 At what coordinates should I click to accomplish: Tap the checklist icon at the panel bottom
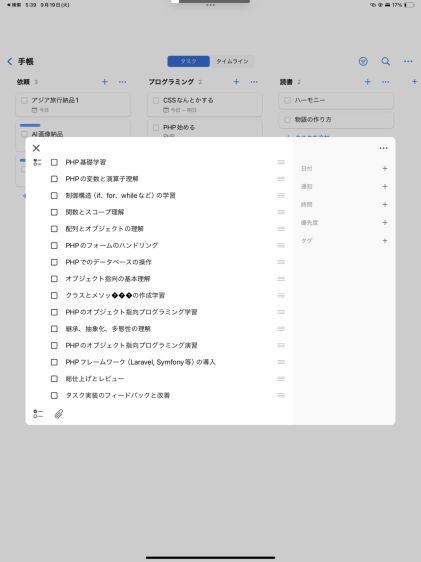click(38, 414)
